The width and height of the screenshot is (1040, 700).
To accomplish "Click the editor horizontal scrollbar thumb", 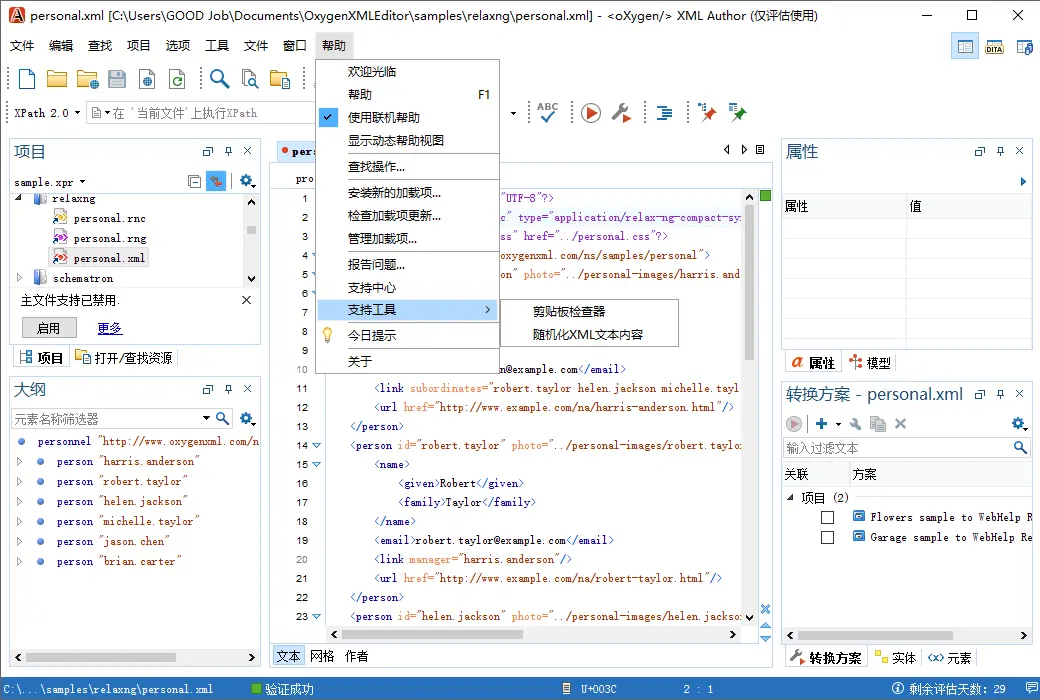I will [x=433, y=634].
